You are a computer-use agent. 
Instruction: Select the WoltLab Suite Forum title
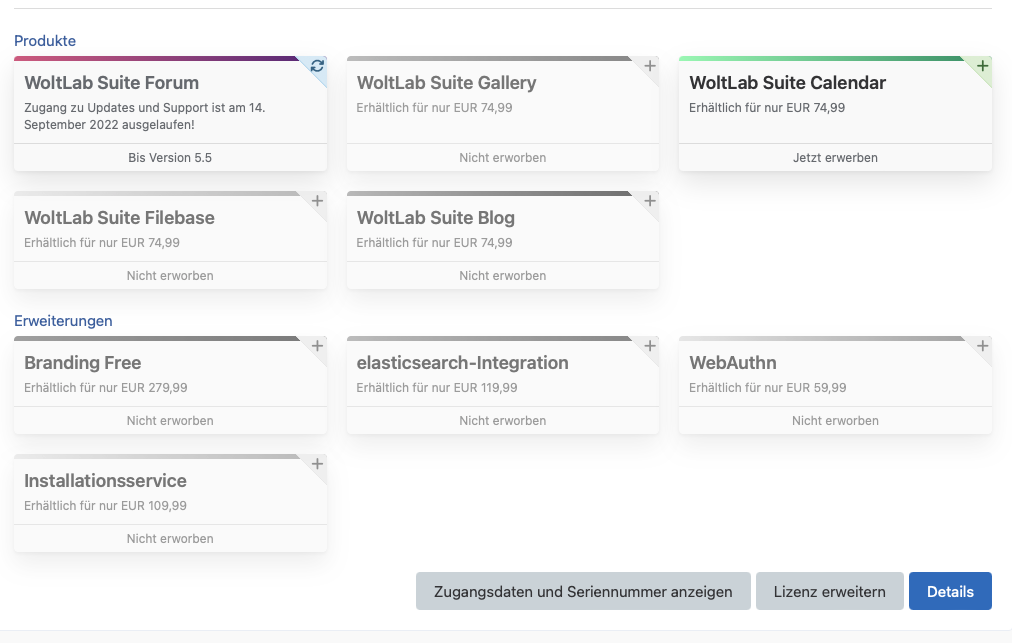(111, 83)
